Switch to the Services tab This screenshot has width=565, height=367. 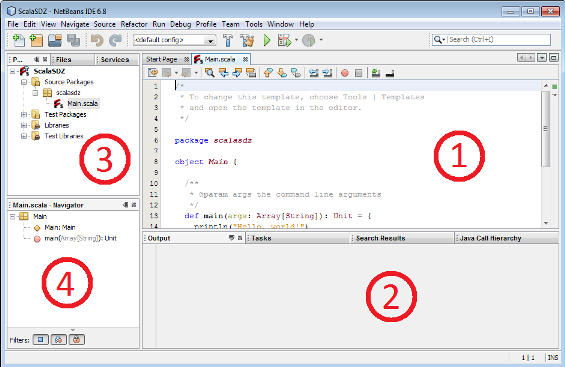pos(115,59)
